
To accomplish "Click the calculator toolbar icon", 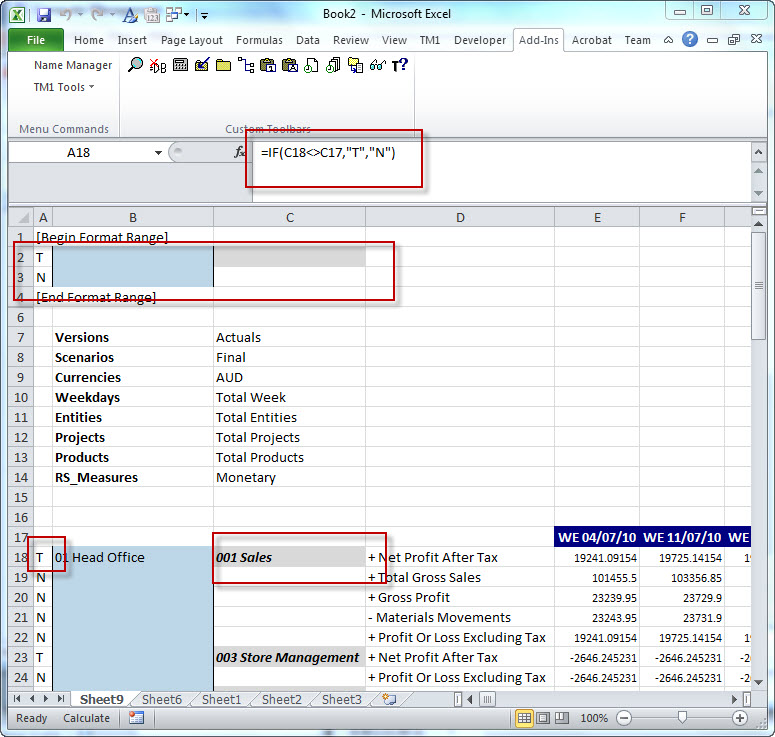I will click(x=180, y=65).
